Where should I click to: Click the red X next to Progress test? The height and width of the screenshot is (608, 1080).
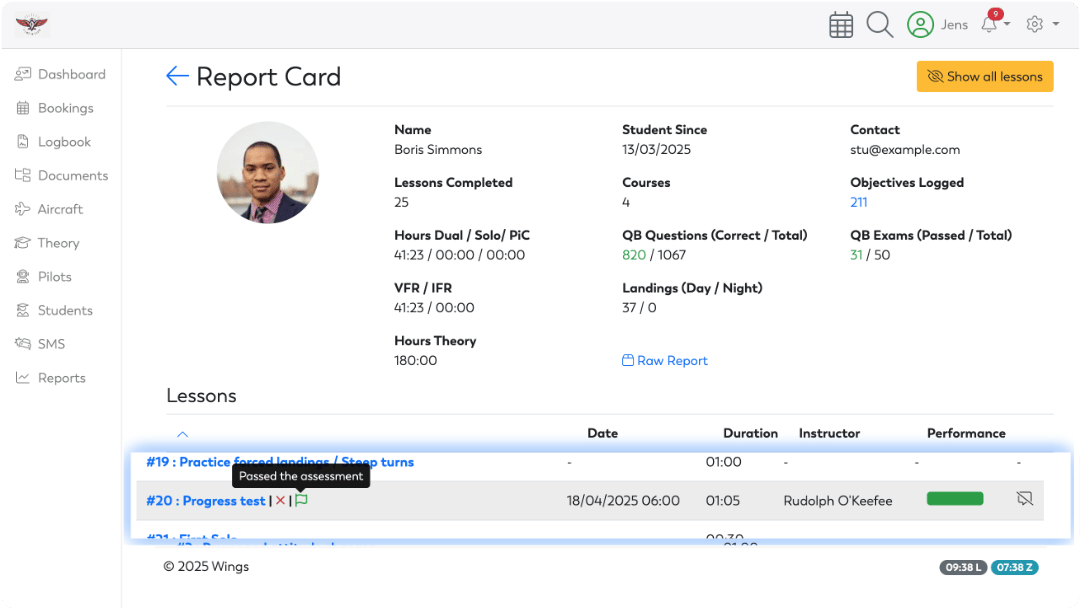(280, 500)
